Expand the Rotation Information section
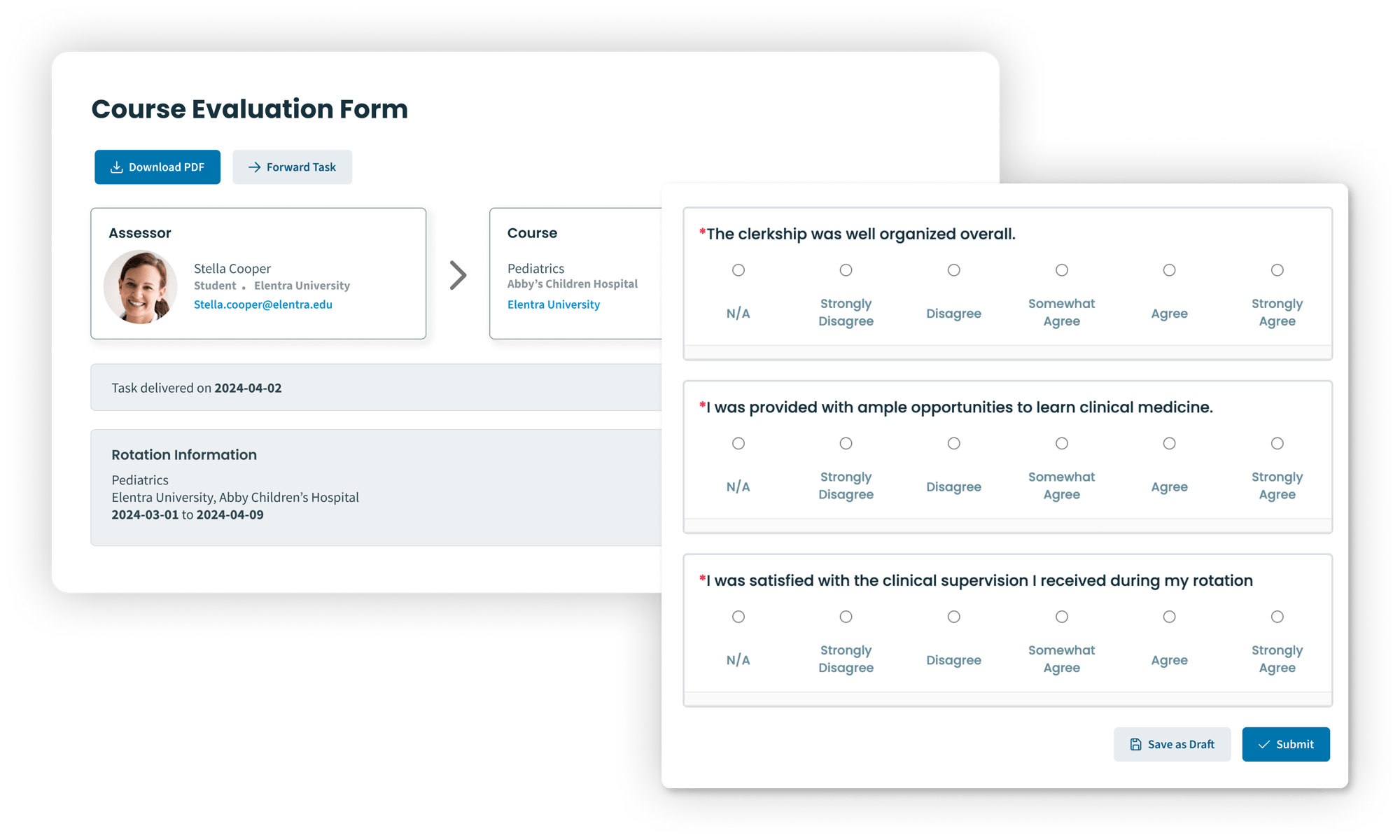 [x=184, y=455]
